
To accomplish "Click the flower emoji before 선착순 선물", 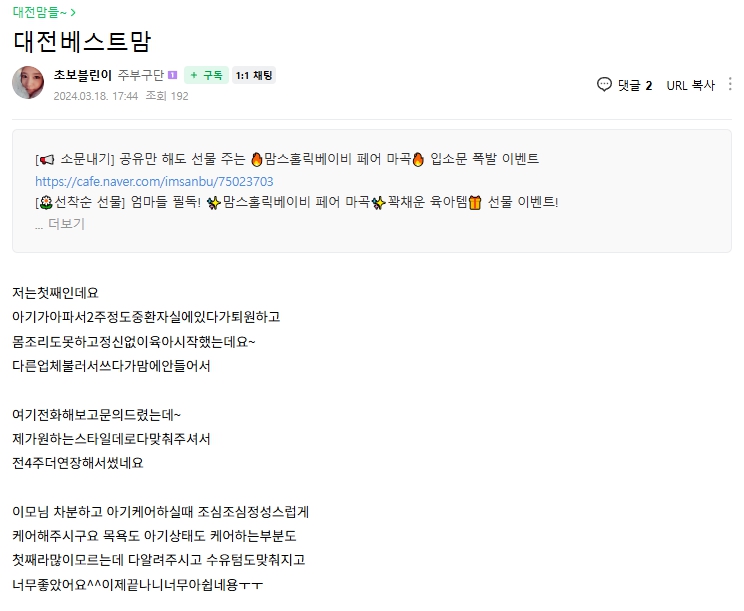I will (x=46, y=203).
